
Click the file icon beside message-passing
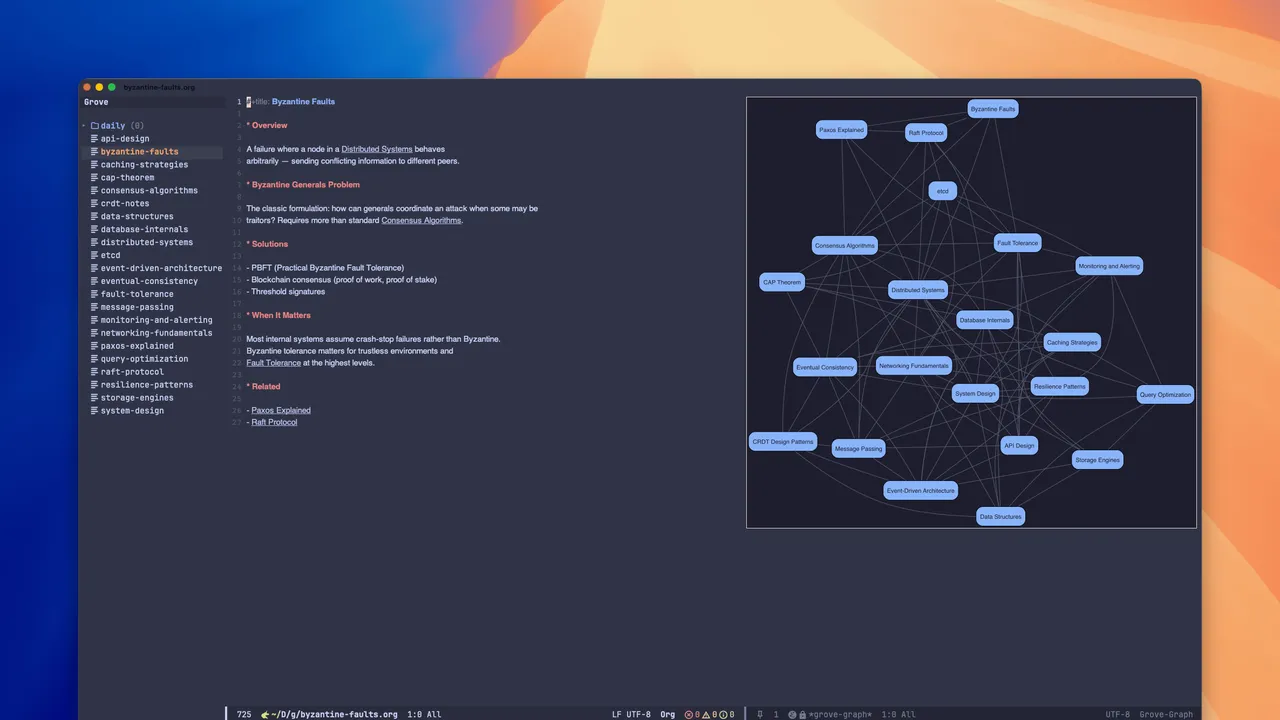coord(95,308)
